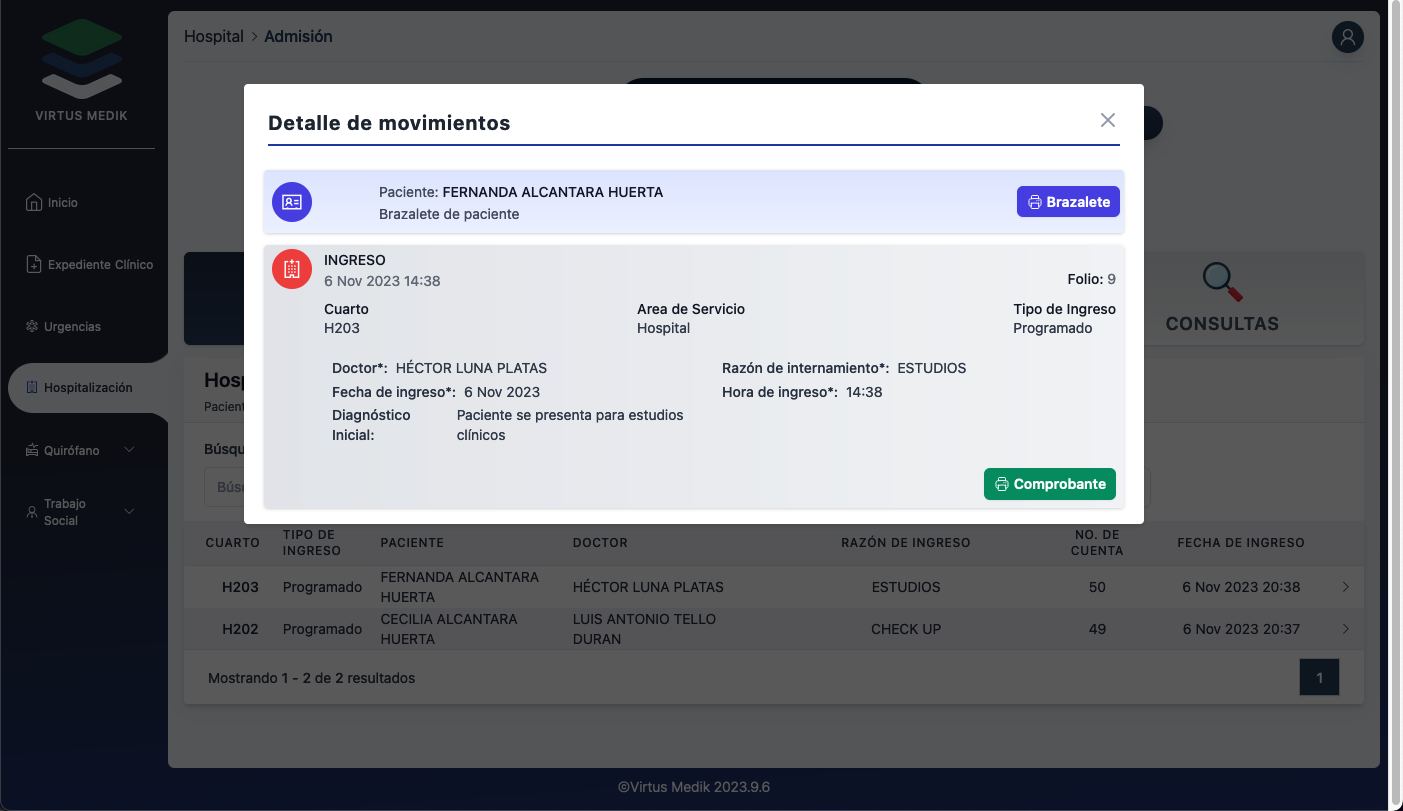Go to page 1 of results
Screen dimensions: 1403x811
tap(1318, 678)
